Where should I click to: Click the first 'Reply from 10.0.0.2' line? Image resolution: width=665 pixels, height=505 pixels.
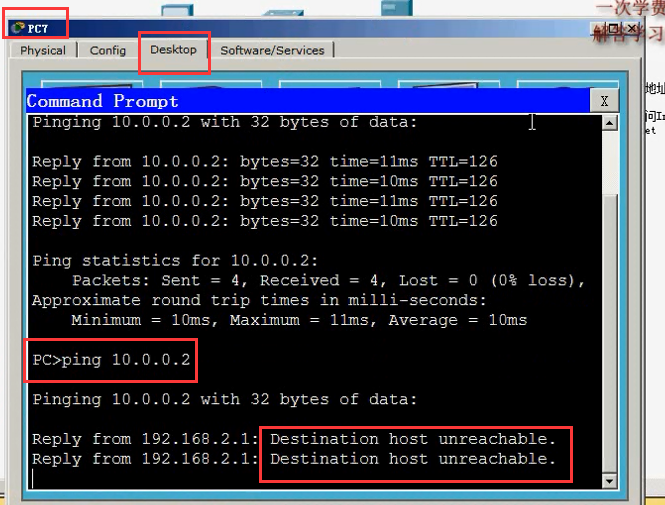coord(265,162)
